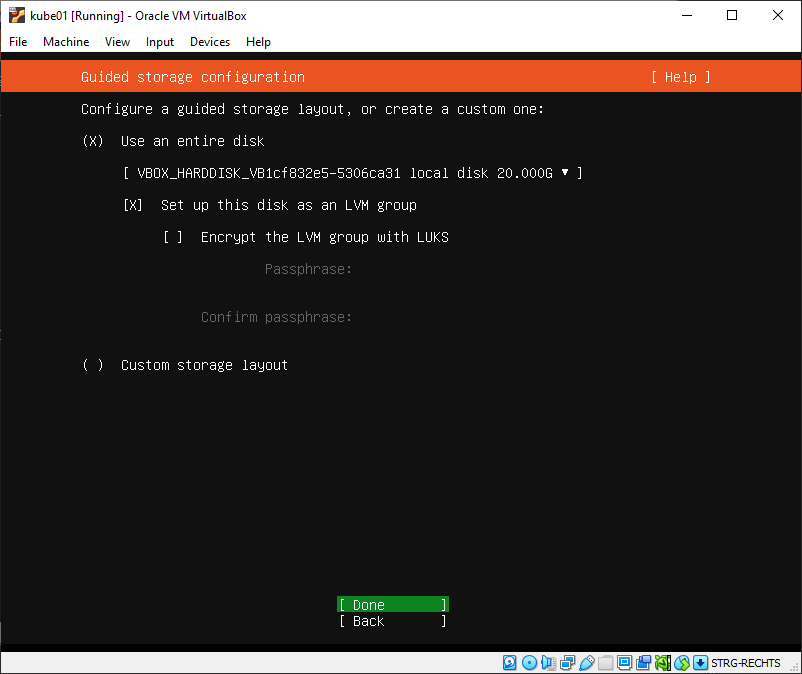Maximize the kube01 VirtualBox window
This screenshot has width=802, height=674.
point(732,15)
